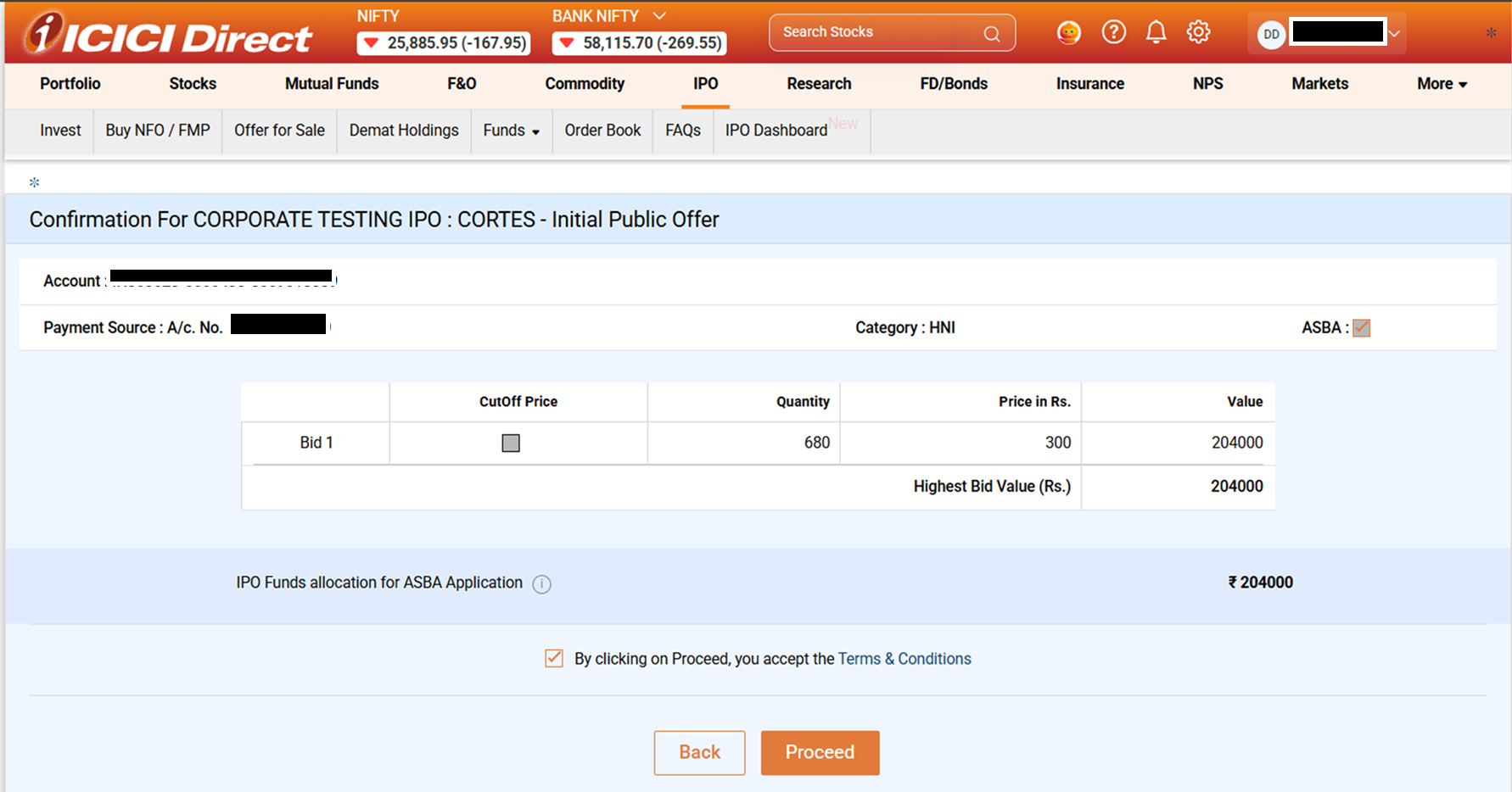Click the ICICI Direct logo
This screenshot has width=1512, height=792.
168,34
